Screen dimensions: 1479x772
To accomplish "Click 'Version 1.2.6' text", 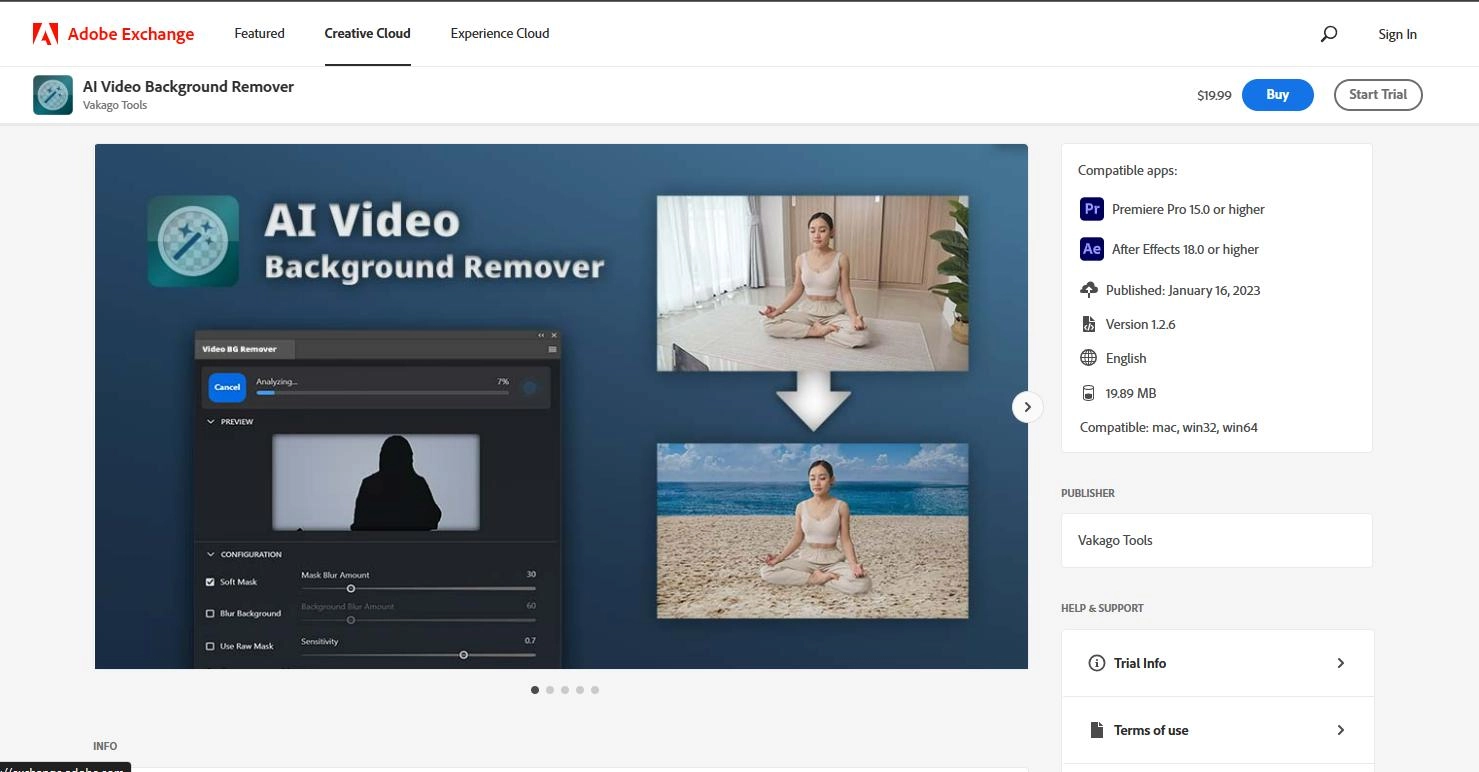I will [x=1141, y=324].
